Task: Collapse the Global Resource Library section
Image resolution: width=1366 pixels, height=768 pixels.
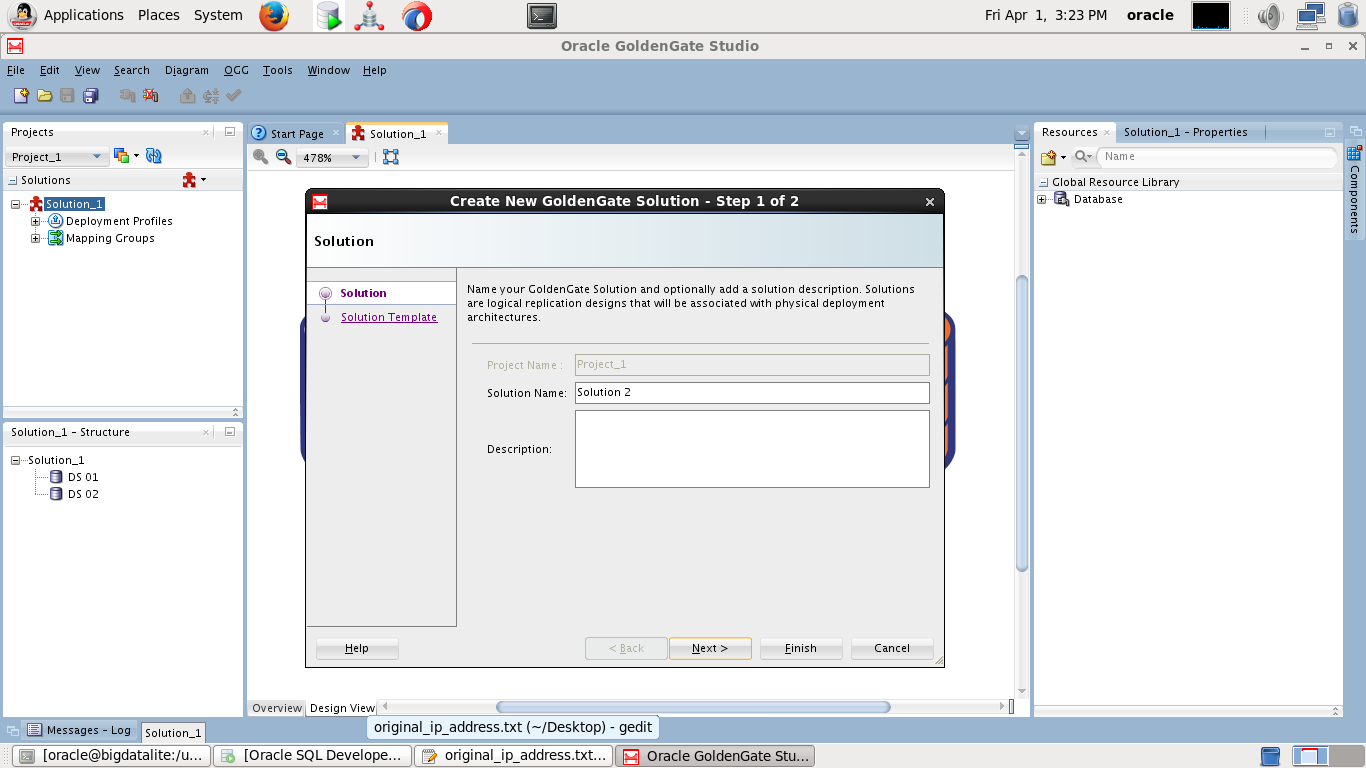Action: (x=1044, y=182)
